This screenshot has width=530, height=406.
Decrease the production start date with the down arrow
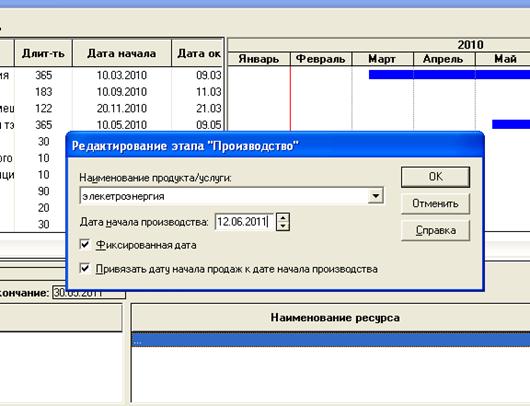(283, 226)
